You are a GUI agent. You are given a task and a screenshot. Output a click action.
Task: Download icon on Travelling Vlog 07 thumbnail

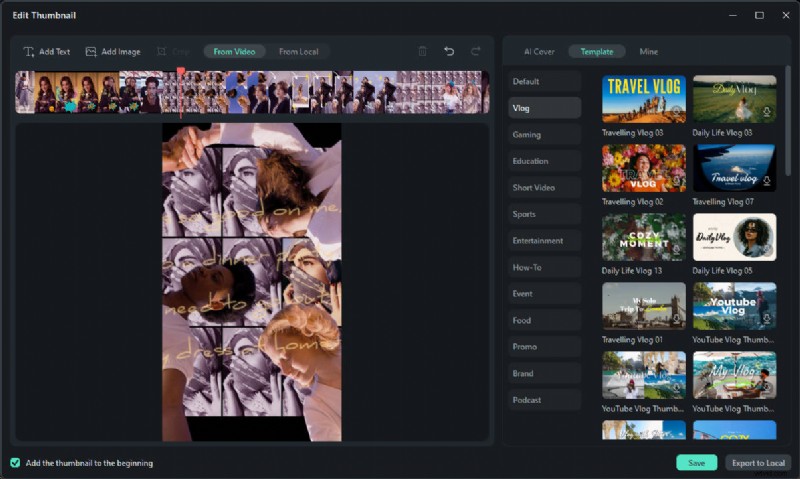click(x=766, y=181)
